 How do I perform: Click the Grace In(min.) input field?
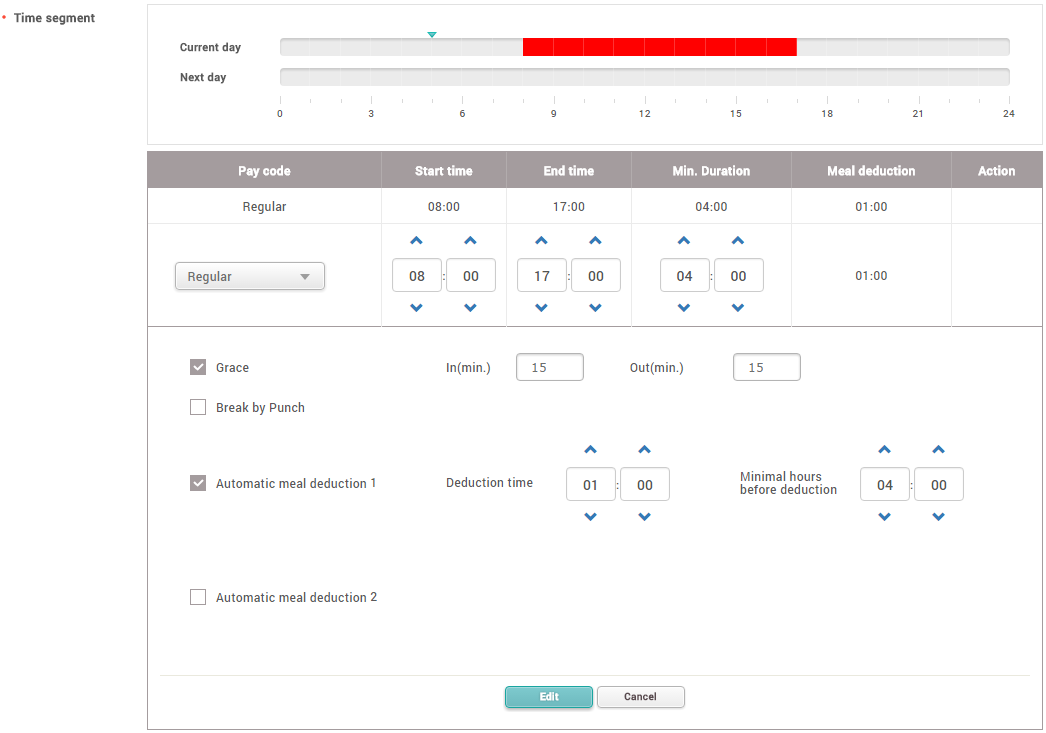549,367
